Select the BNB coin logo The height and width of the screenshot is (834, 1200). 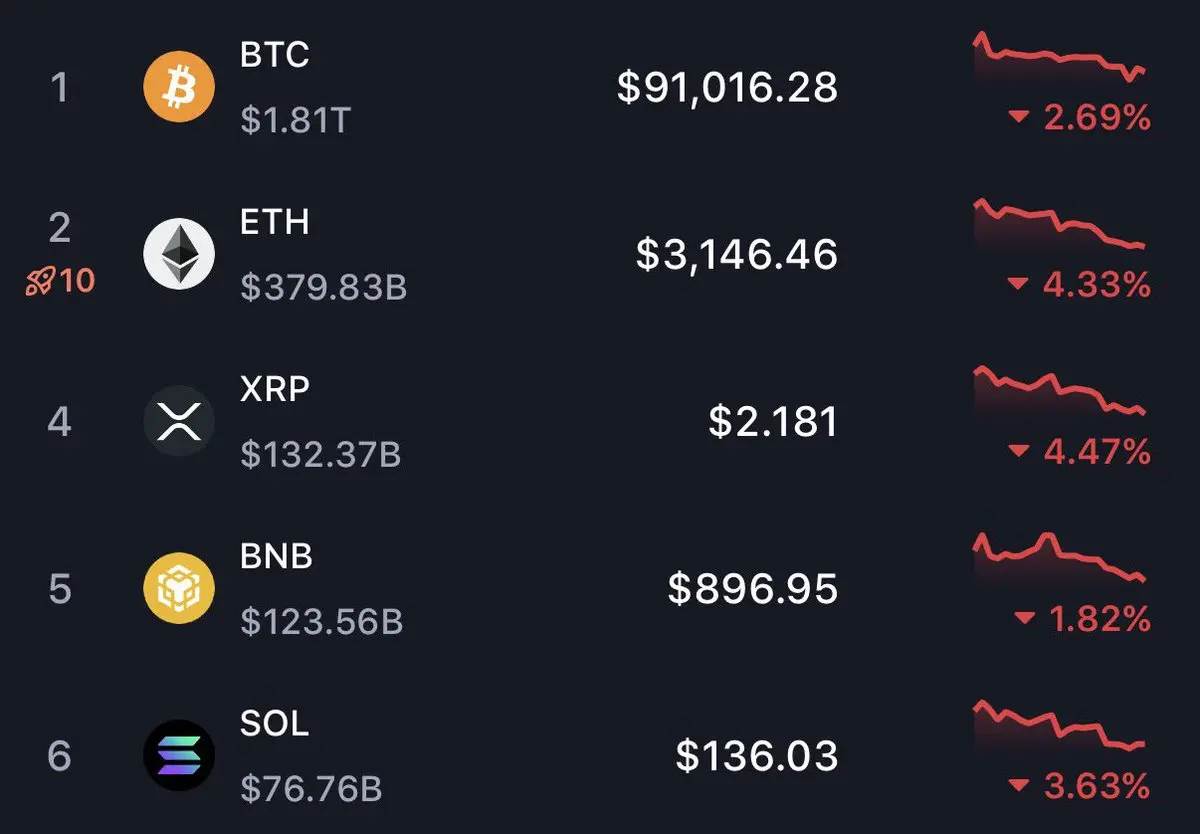[179, 588]
